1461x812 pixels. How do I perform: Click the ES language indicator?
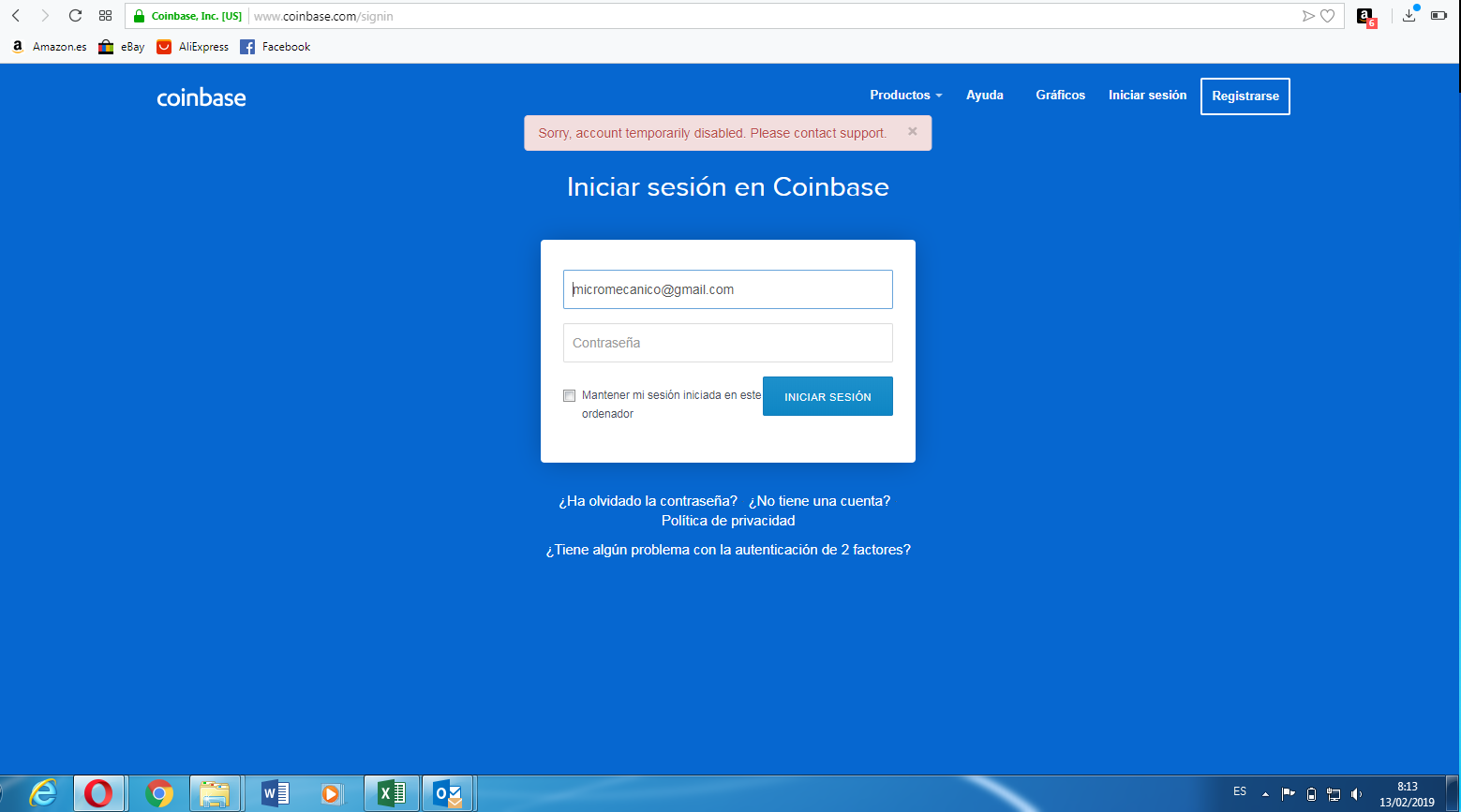[1240, 791]
